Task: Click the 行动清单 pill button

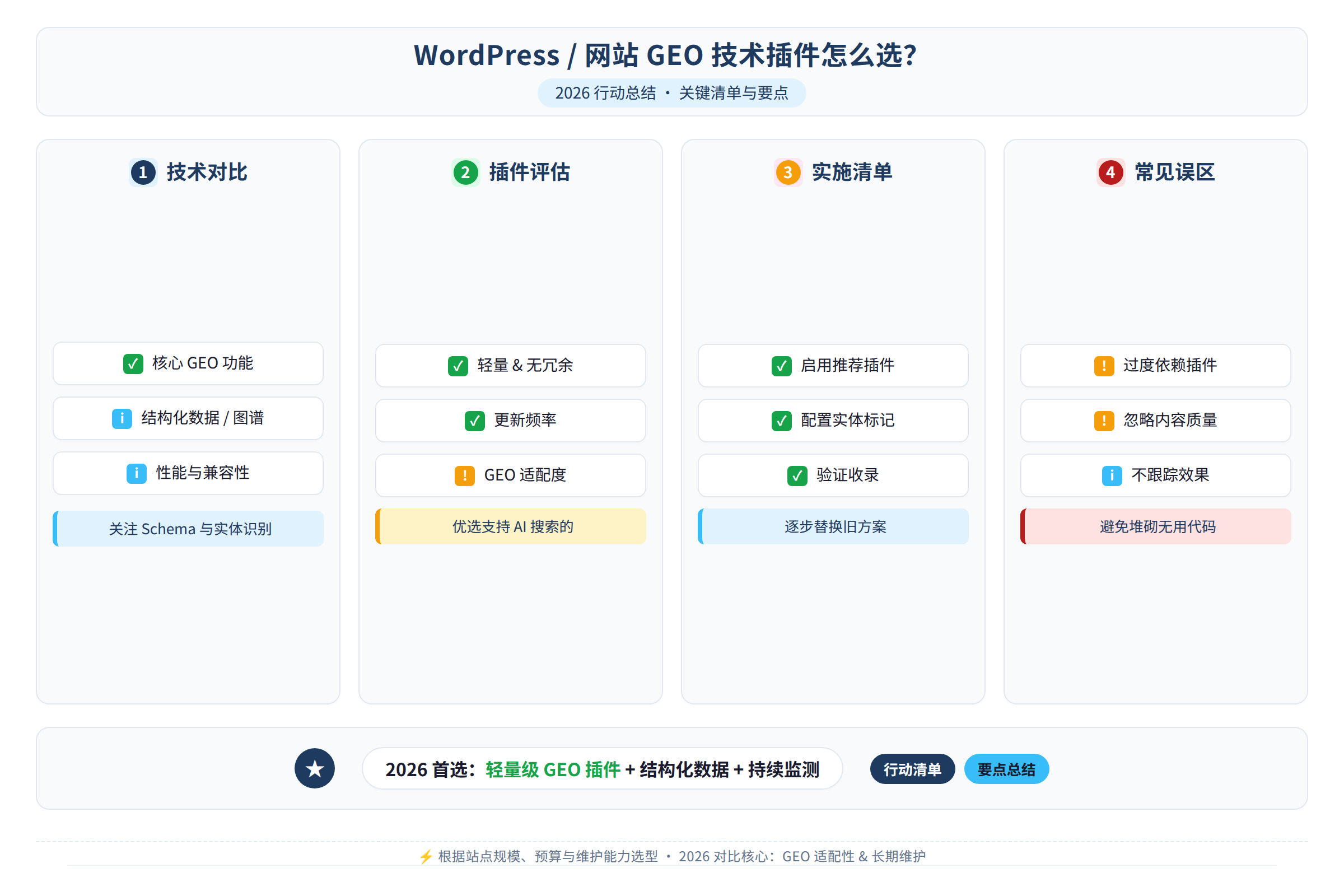Action: (x=913, y=769)
